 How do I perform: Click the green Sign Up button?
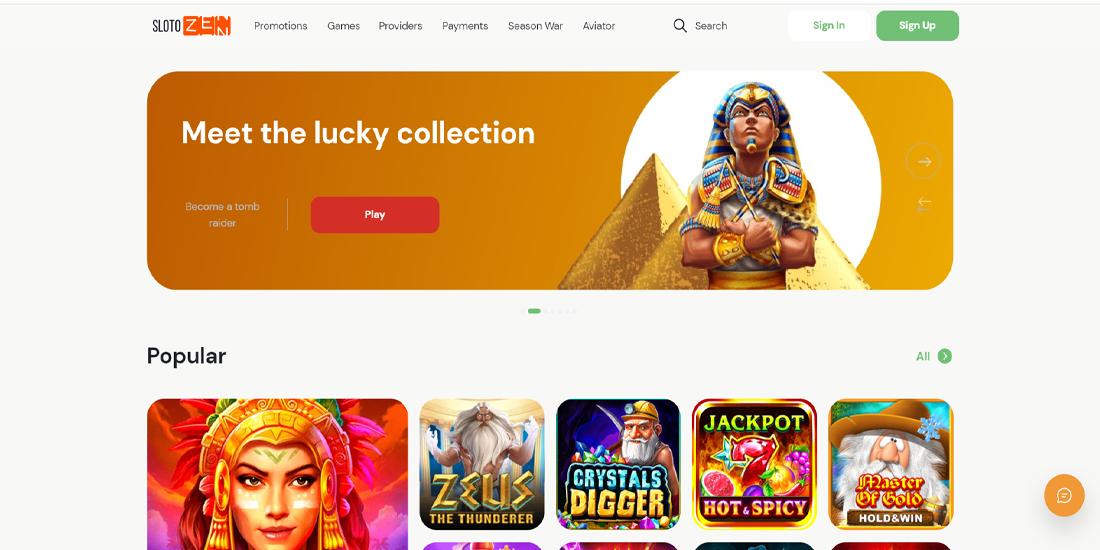point(917,26)
